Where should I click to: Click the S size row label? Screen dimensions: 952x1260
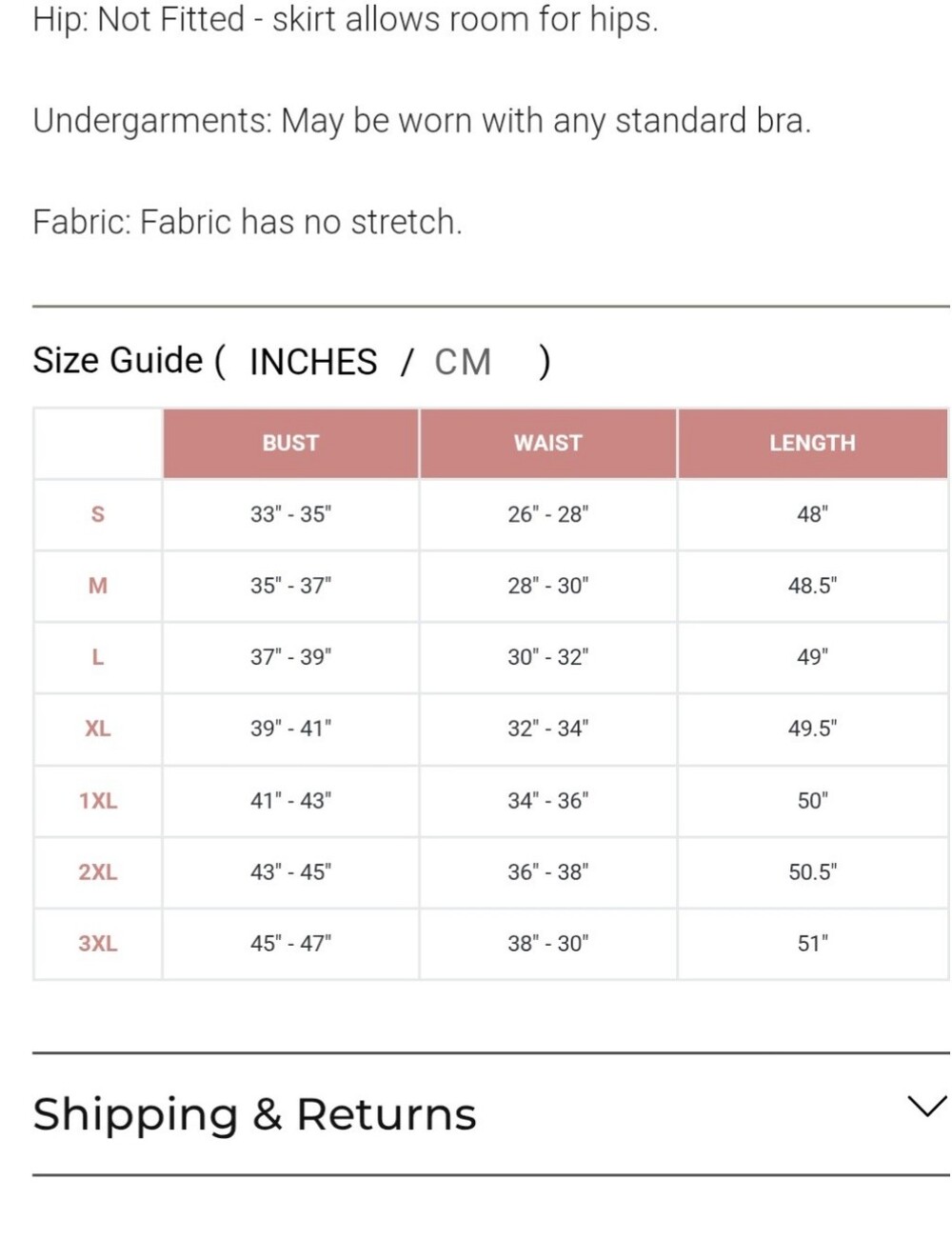97,514
